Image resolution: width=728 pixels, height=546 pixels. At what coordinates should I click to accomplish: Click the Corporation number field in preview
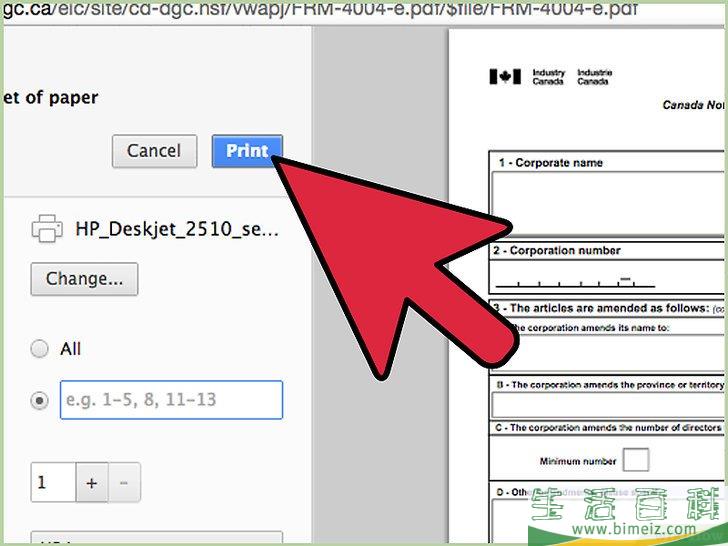point(575,281)
